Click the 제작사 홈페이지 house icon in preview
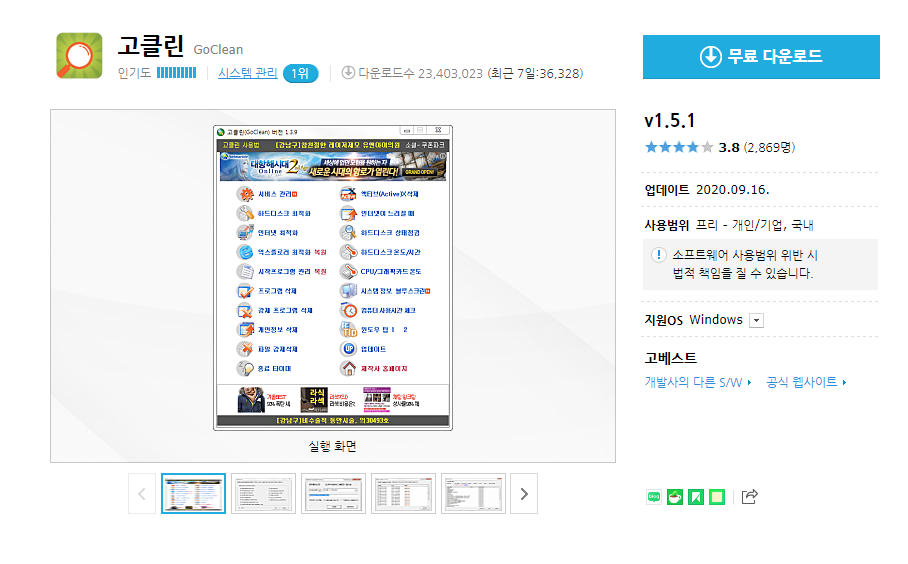This screenshot has width=908, height=564. pyautogui.click(x=349, y=368)
